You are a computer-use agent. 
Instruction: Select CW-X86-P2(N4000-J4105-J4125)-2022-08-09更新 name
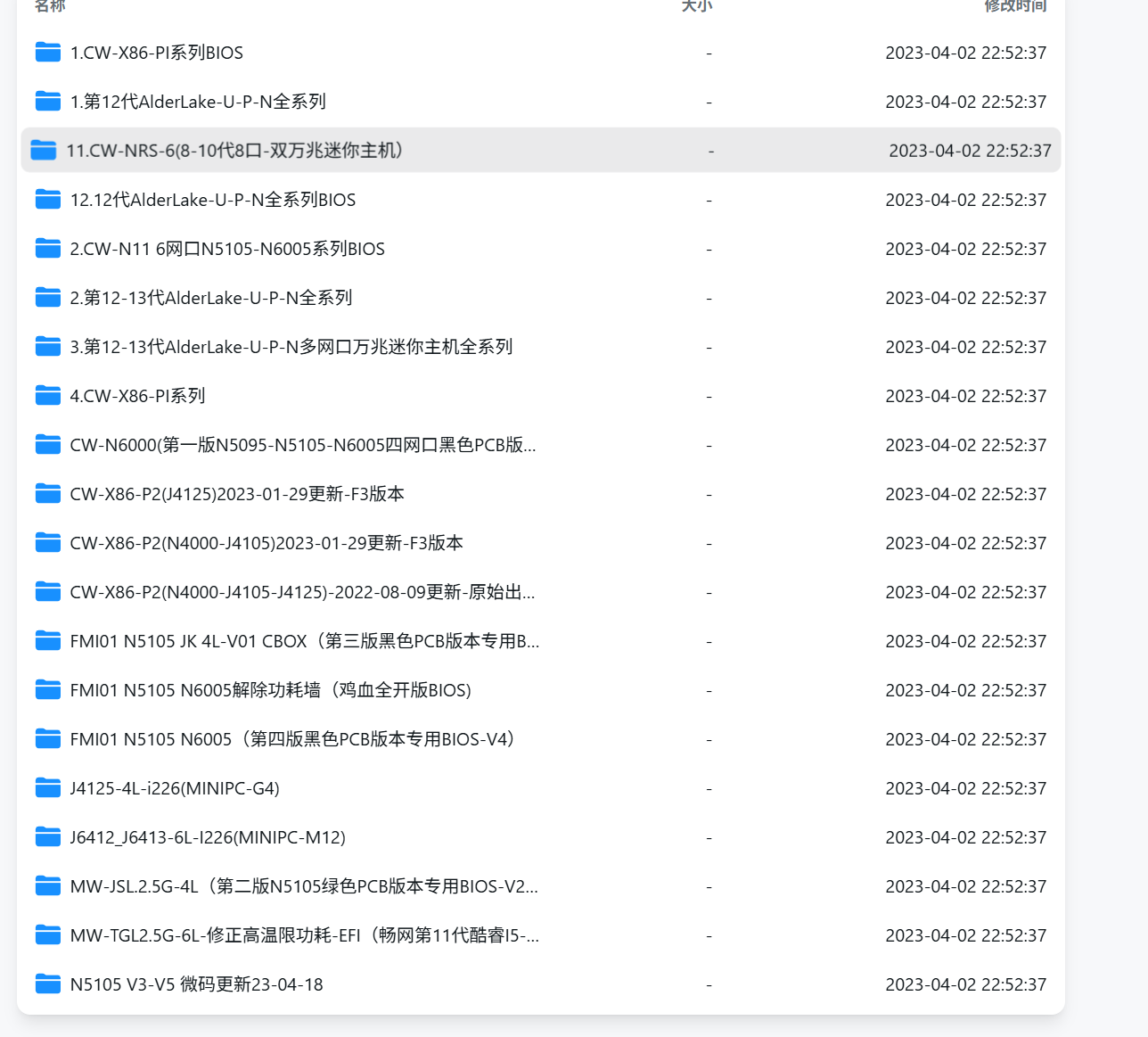[x=302, y=592]
